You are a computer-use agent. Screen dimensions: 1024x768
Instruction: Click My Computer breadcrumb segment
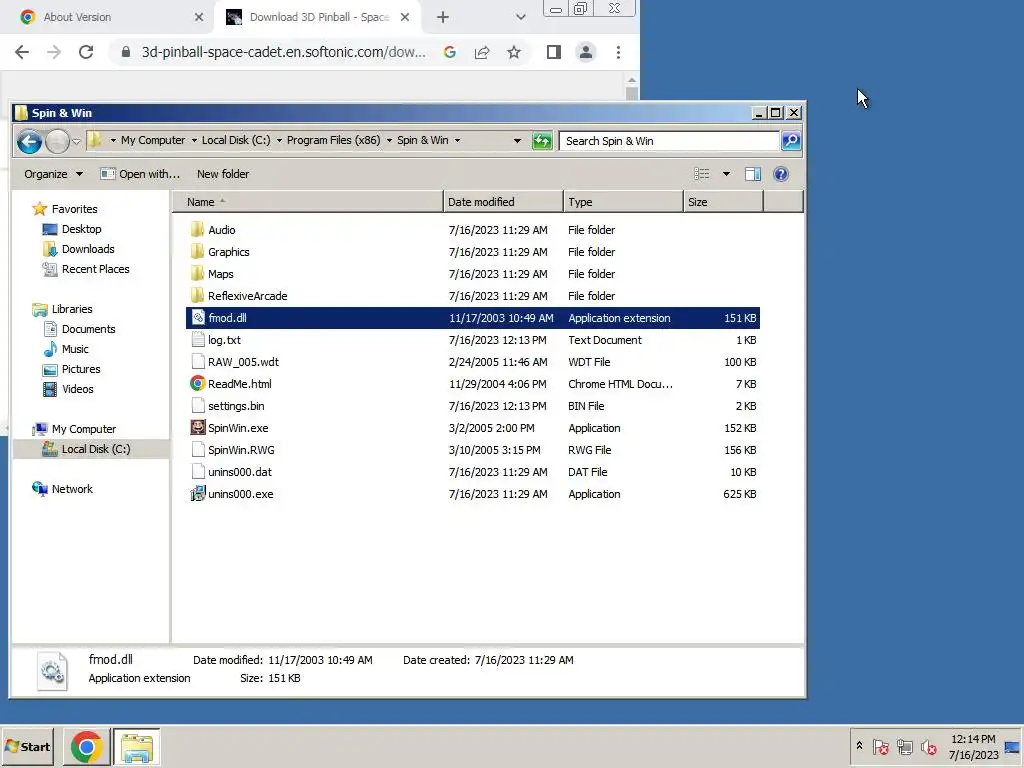click(153, 140)
